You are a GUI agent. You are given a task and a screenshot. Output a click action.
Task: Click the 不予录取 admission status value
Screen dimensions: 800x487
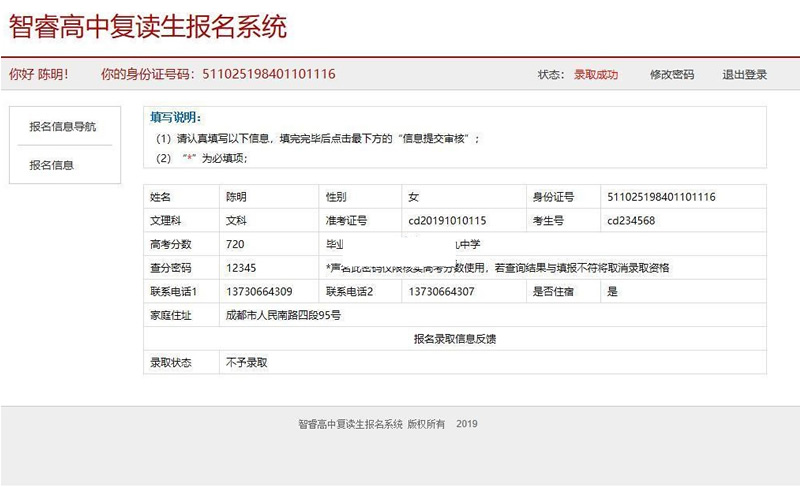247,362
